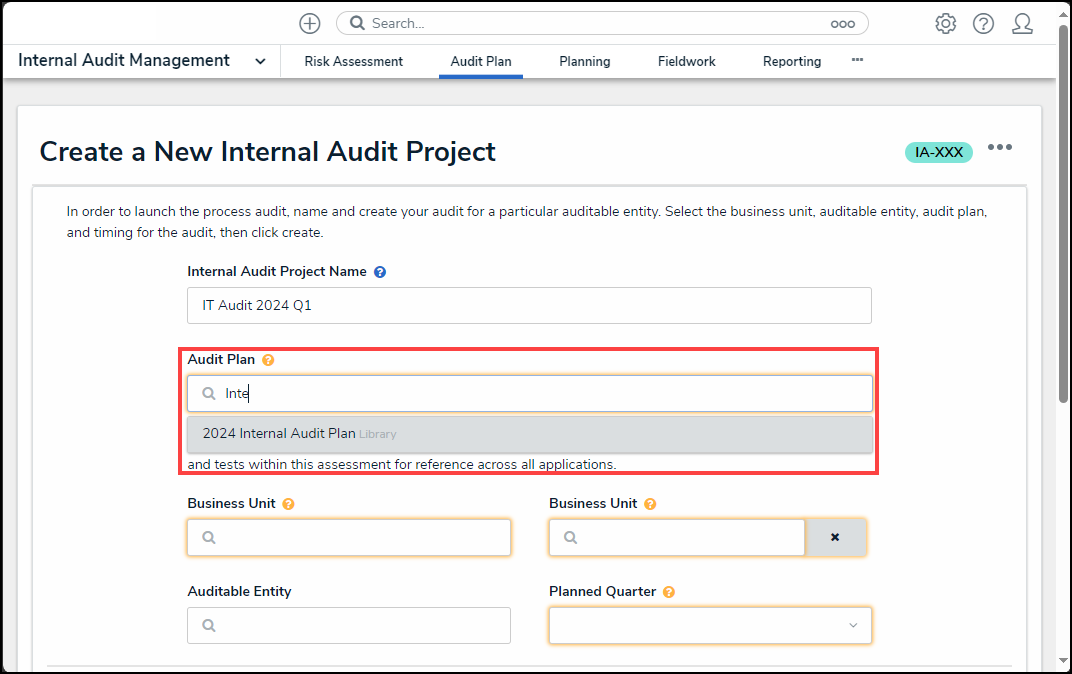Click the help icon beside Internal Audit Project Name
1072x674 pixels.
[x=380, y=272]
